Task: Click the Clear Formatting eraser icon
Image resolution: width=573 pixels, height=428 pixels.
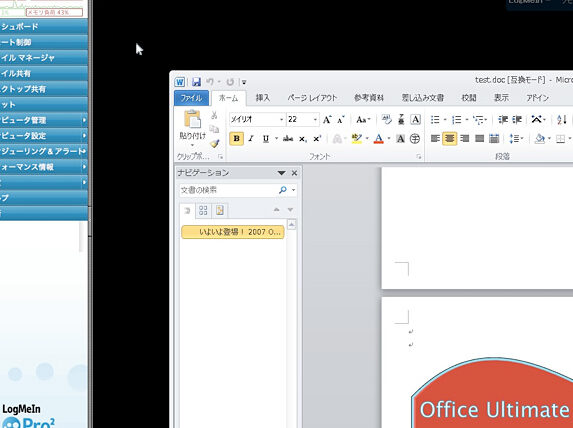Action: coord(386,119)
